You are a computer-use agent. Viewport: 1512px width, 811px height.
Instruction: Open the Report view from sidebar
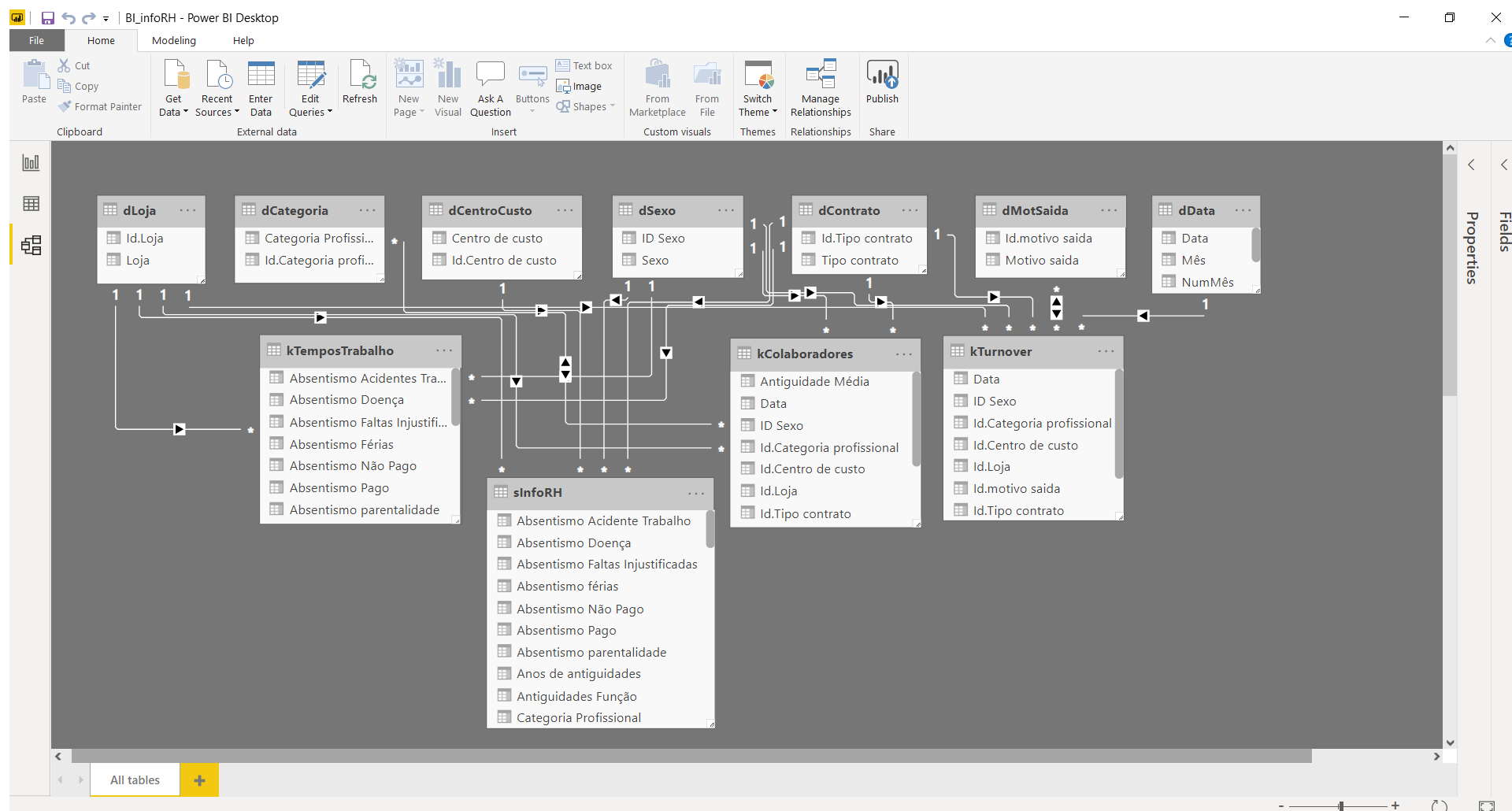click(x=31, y=163)
